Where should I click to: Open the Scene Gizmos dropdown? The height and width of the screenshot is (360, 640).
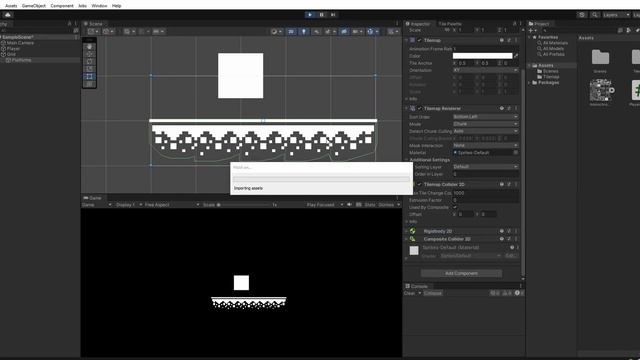coord(372,31)
